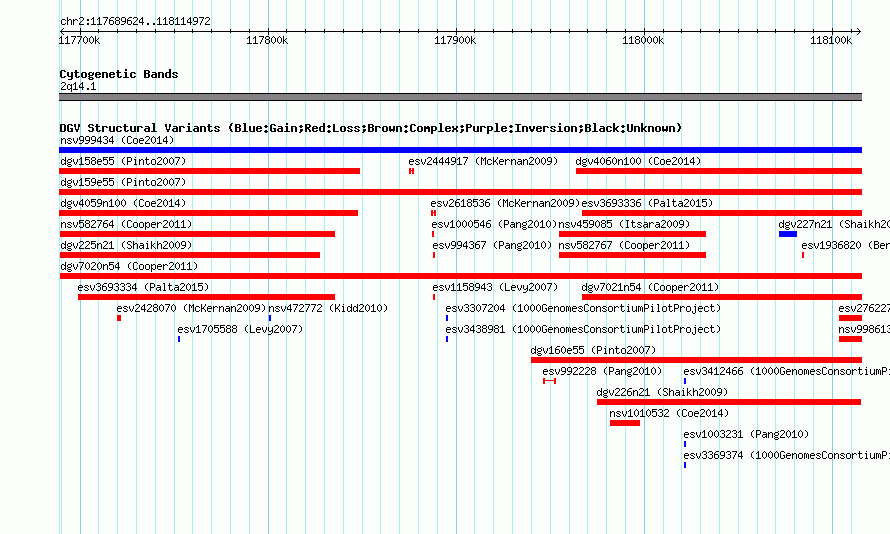Click the esv2428070 (McKernan2009) label
890x534 pixels.
191,308
